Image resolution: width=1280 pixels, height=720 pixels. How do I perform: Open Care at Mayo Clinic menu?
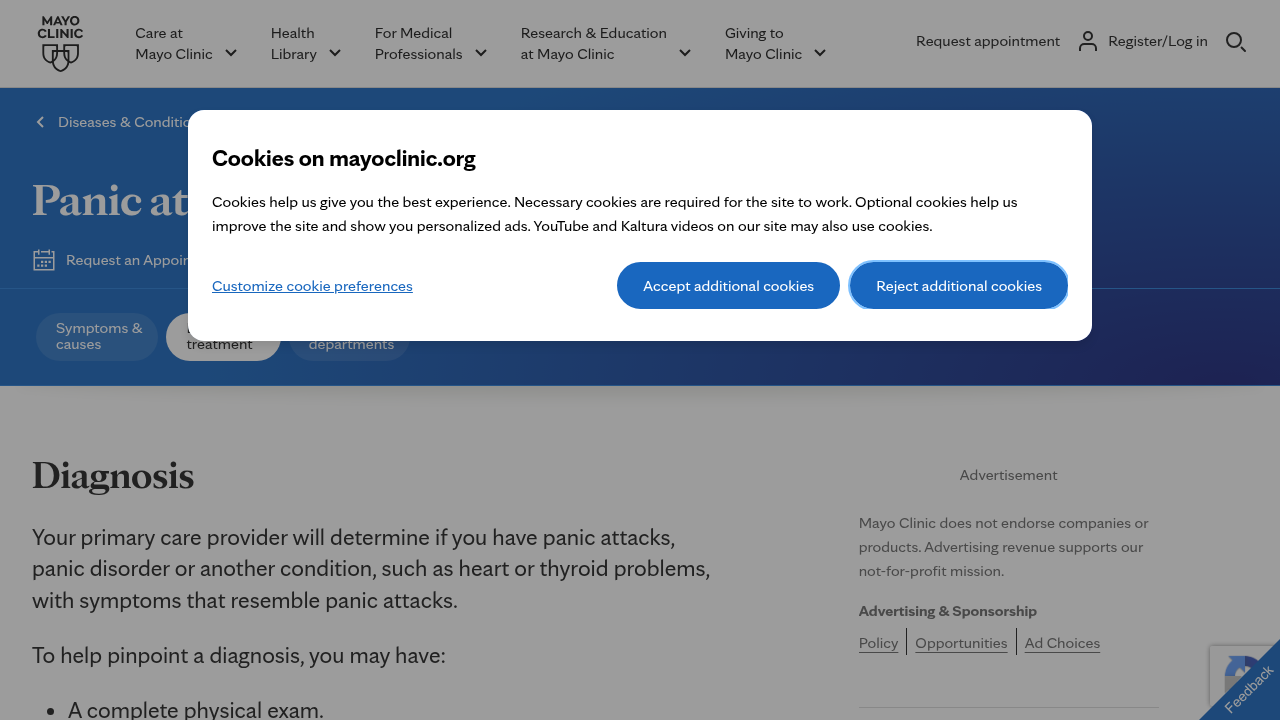pos(174,43)
